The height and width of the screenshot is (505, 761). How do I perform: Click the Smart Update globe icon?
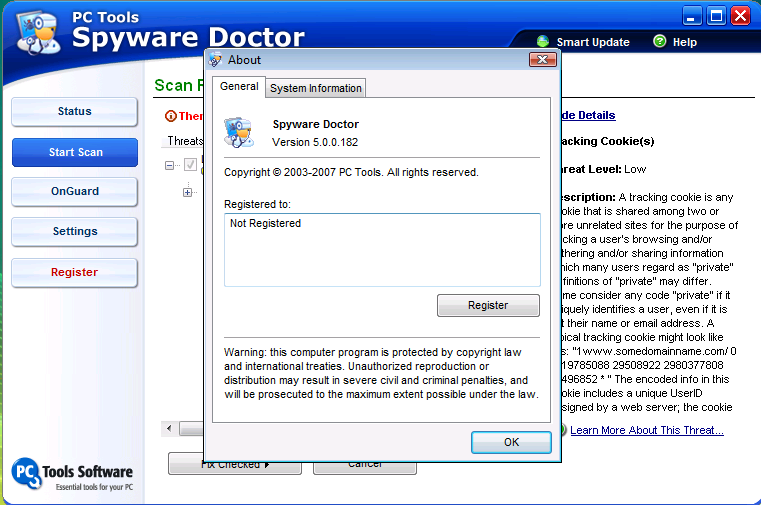click(543, 42)
